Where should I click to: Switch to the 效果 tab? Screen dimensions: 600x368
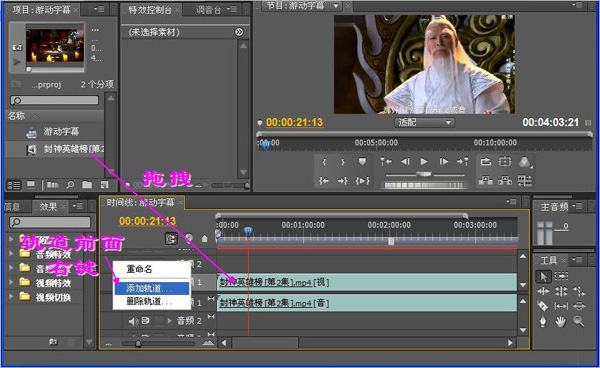pos(48,207)
